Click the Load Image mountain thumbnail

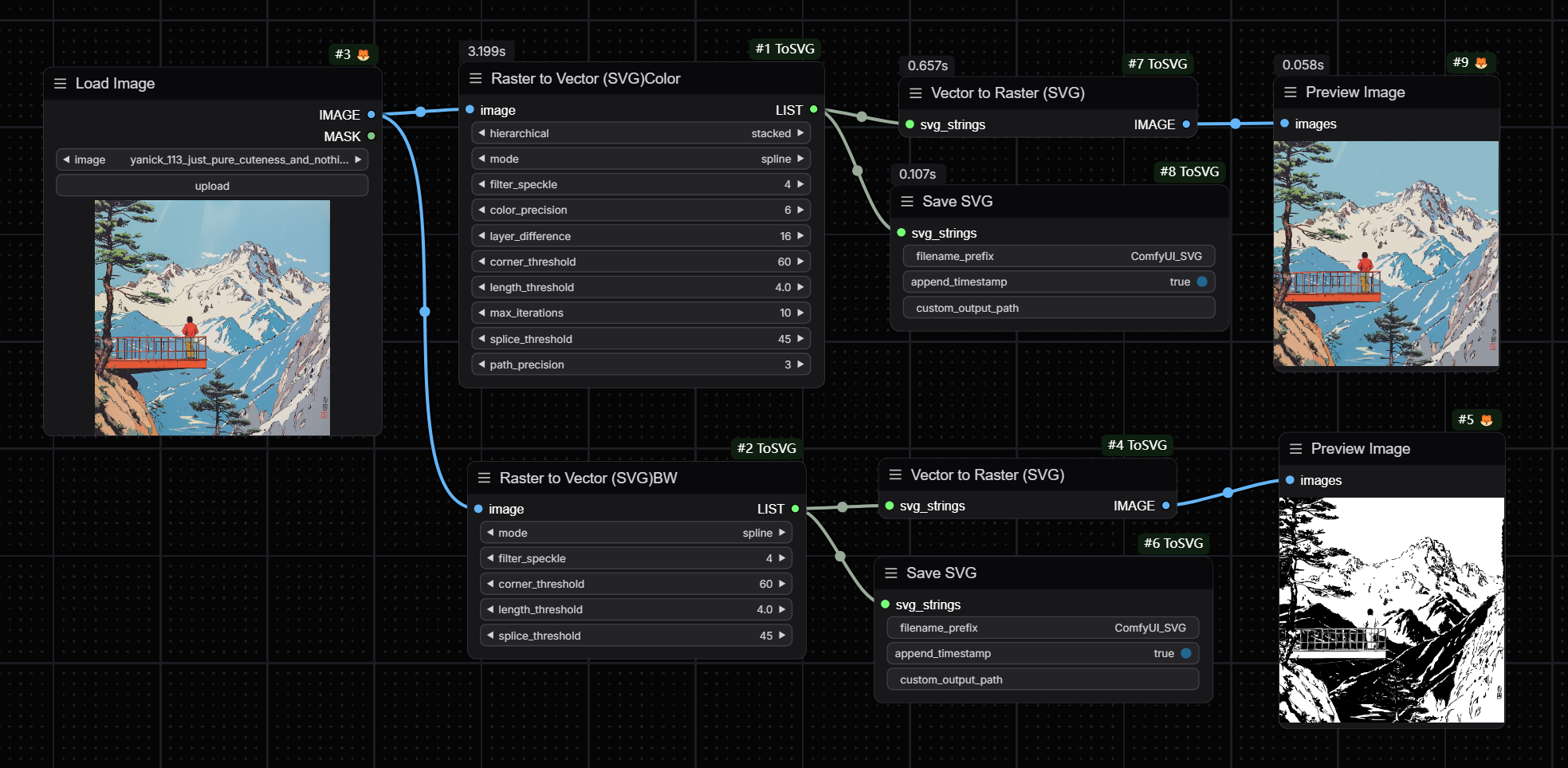pos(212,317)
